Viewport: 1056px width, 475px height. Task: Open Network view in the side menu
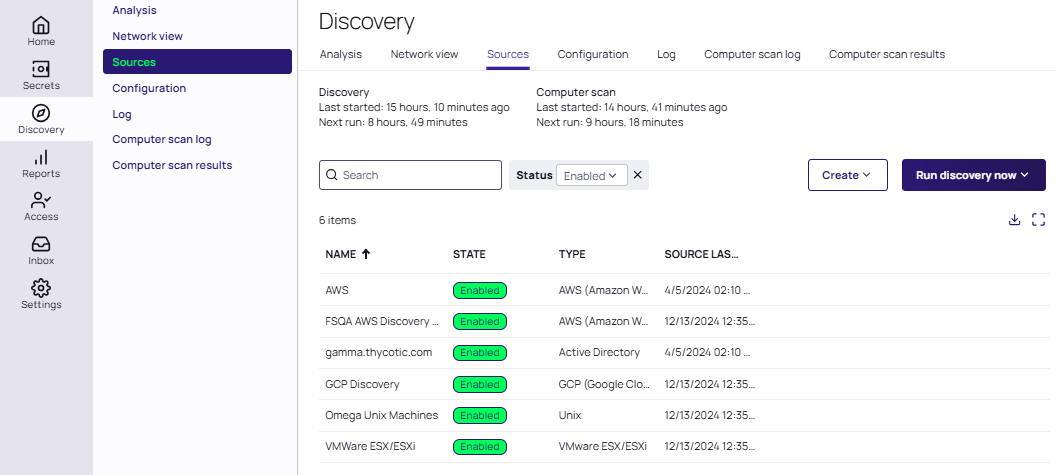[x=147, y=36]
